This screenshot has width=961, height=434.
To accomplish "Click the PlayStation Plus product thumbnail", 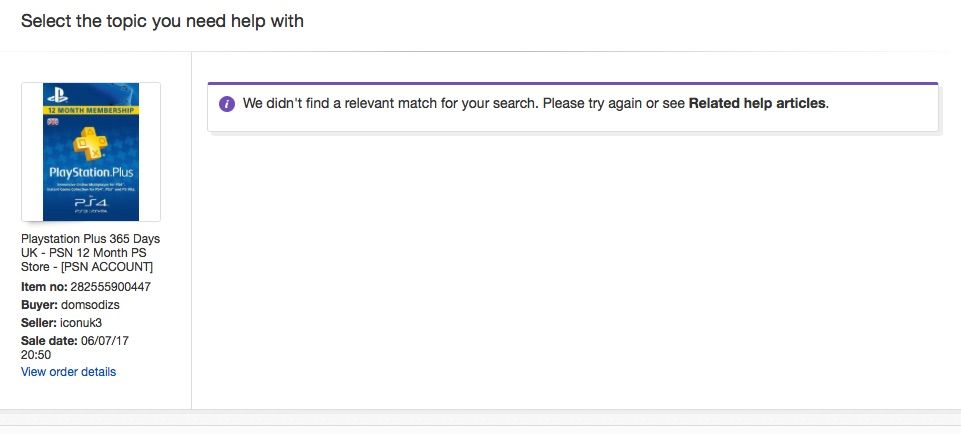I will tap(91, 152).
